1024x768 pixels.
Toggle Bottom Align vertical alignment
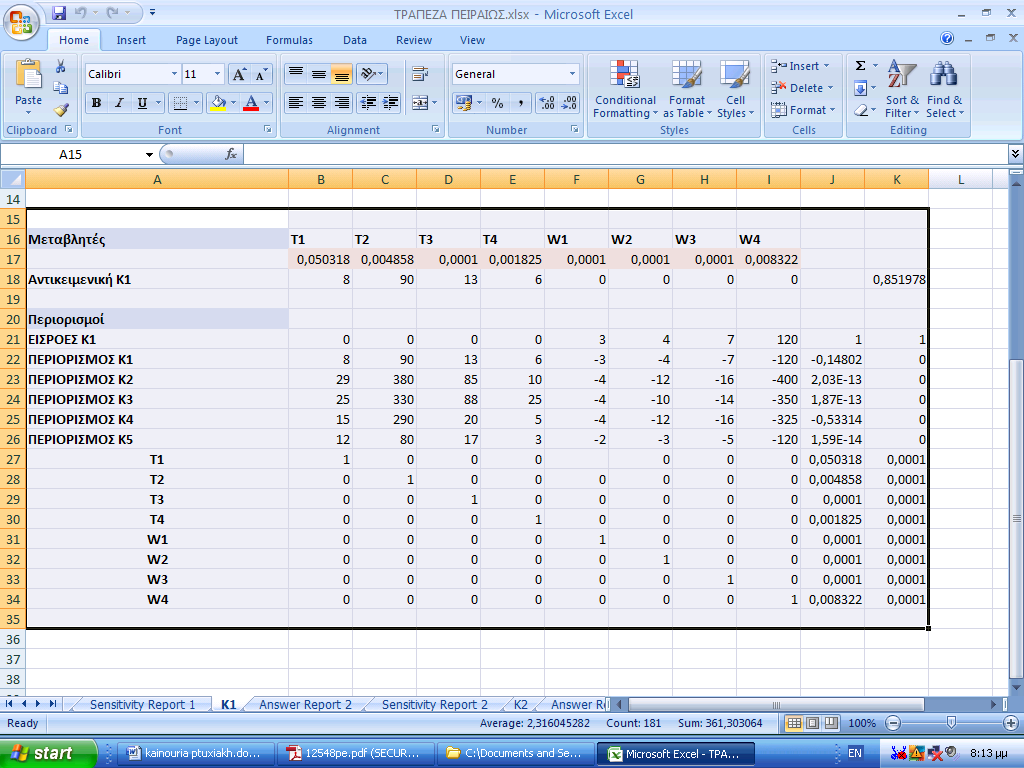click(342, 74)
